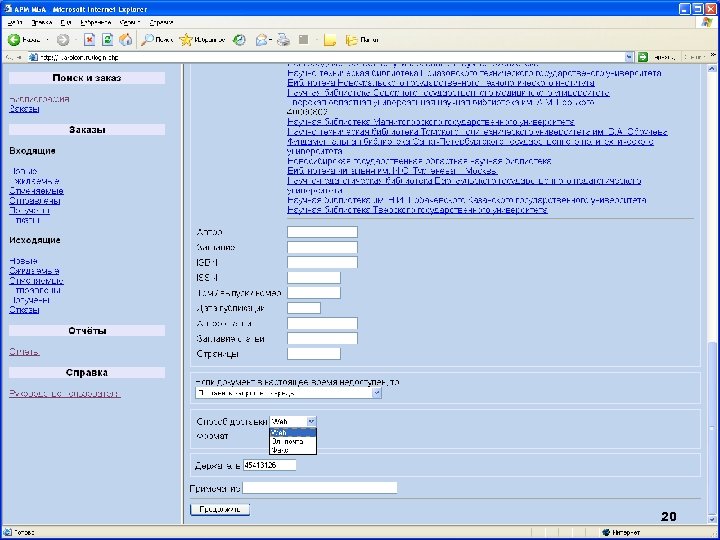Viewport: 720px width, 540px height.
Task: Open the Избранное menu
Action: pos(96,22)
